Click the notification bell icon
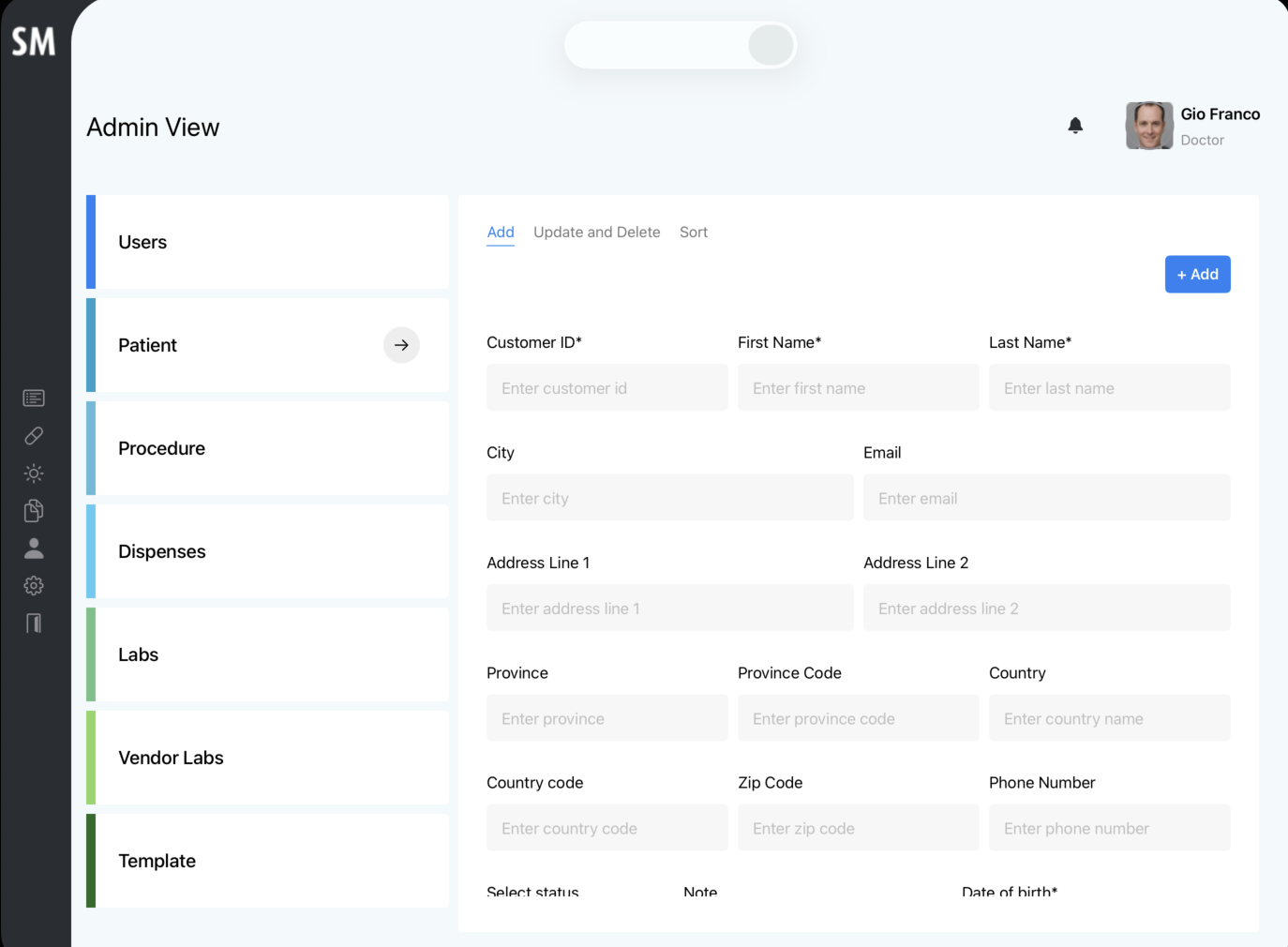The height and width of the screenshot is (947, 1288). pyautogui.click(x=1075, y=126)
